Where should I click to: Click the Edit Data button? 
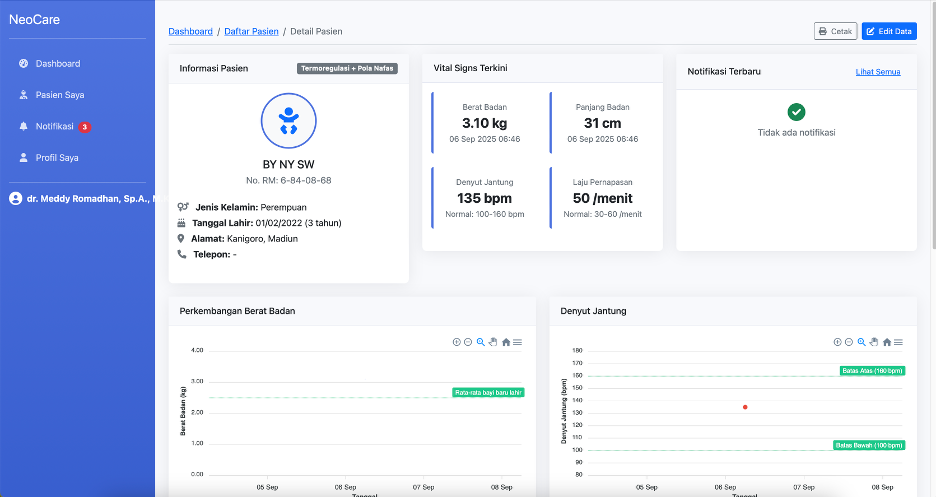889,31
